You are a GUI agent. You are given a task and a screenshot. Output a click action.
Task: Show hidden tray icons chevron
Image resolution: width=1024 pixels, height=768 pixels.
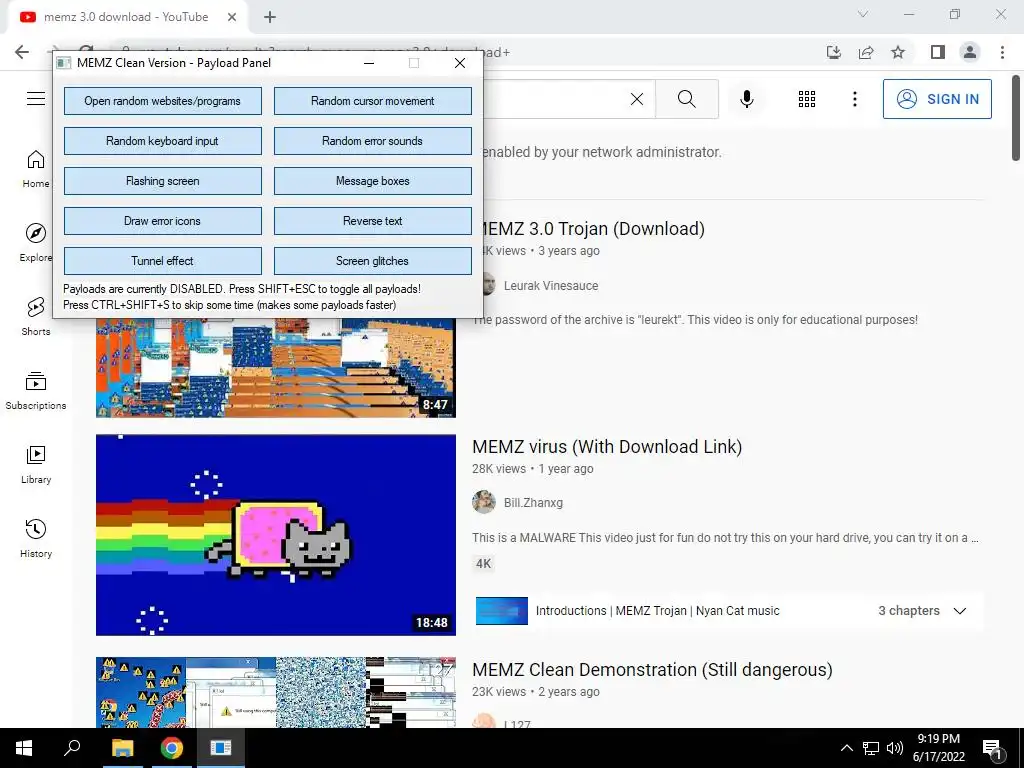point(846,748)
